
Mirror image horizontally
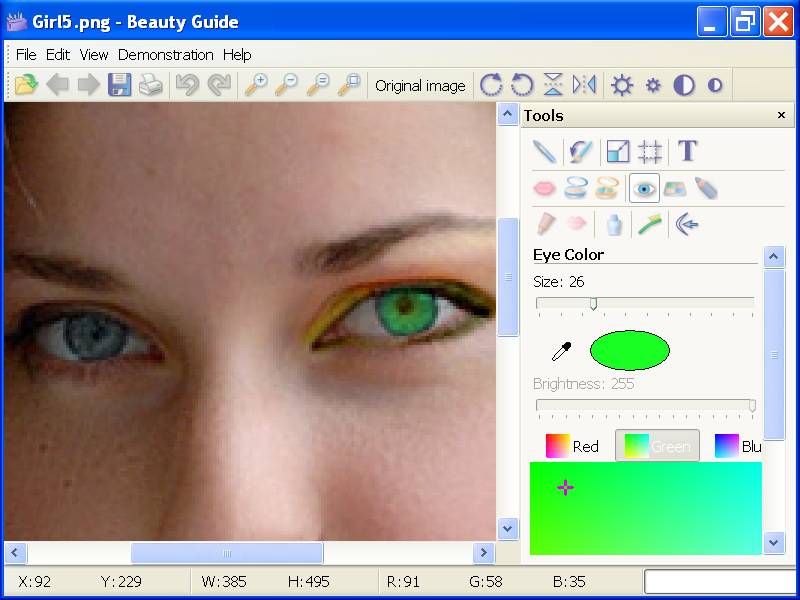(x=584, y=85)
